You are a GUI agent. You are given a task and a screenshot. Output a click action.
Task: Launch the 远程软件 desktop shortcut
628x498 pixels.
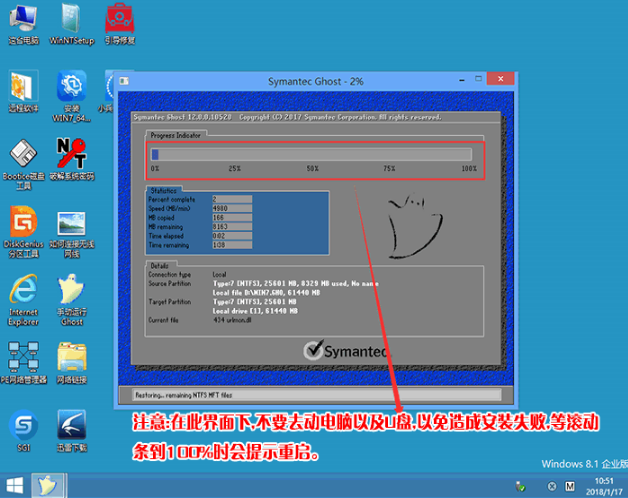pos(23,88)
